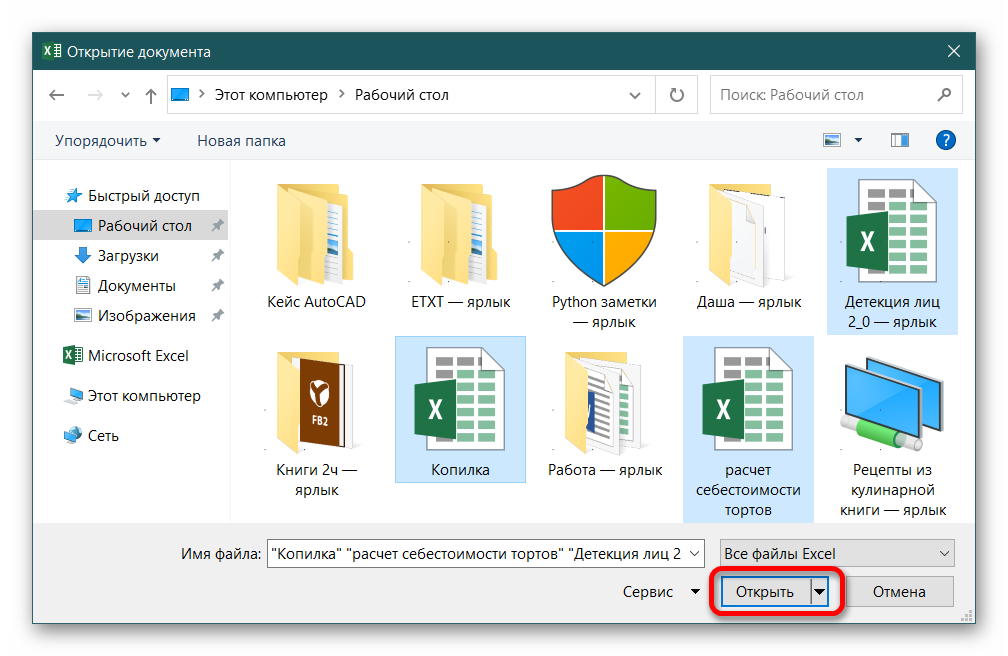Select the 'Детекция лиц 2_0 — ярлык' Excel file
Image resolution: width=1008 pixels, height=656 pixels.
(x=892, y=251)
